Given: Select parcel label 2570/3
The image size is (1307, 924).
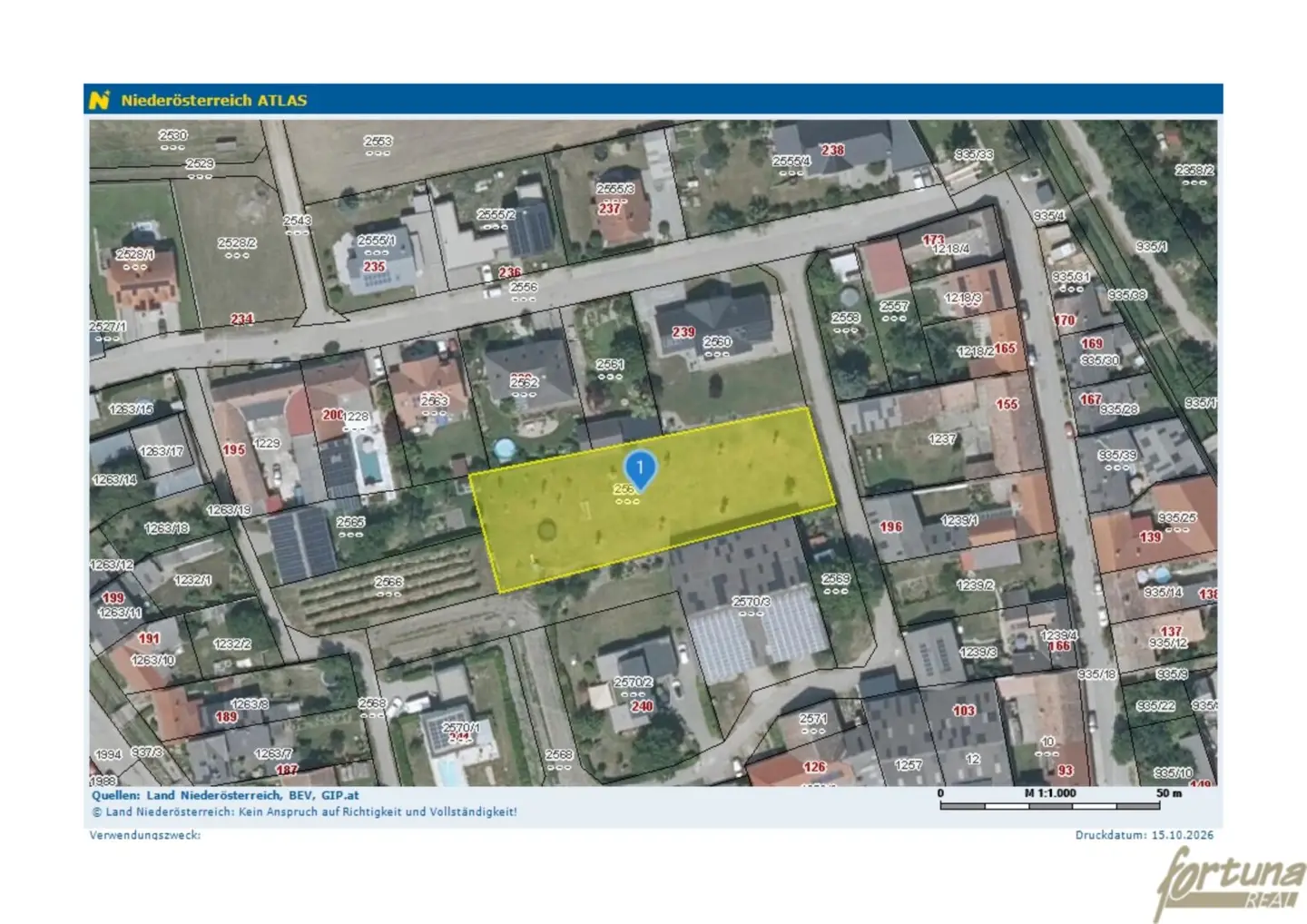Looking at the screenshot, I should 752,602.
